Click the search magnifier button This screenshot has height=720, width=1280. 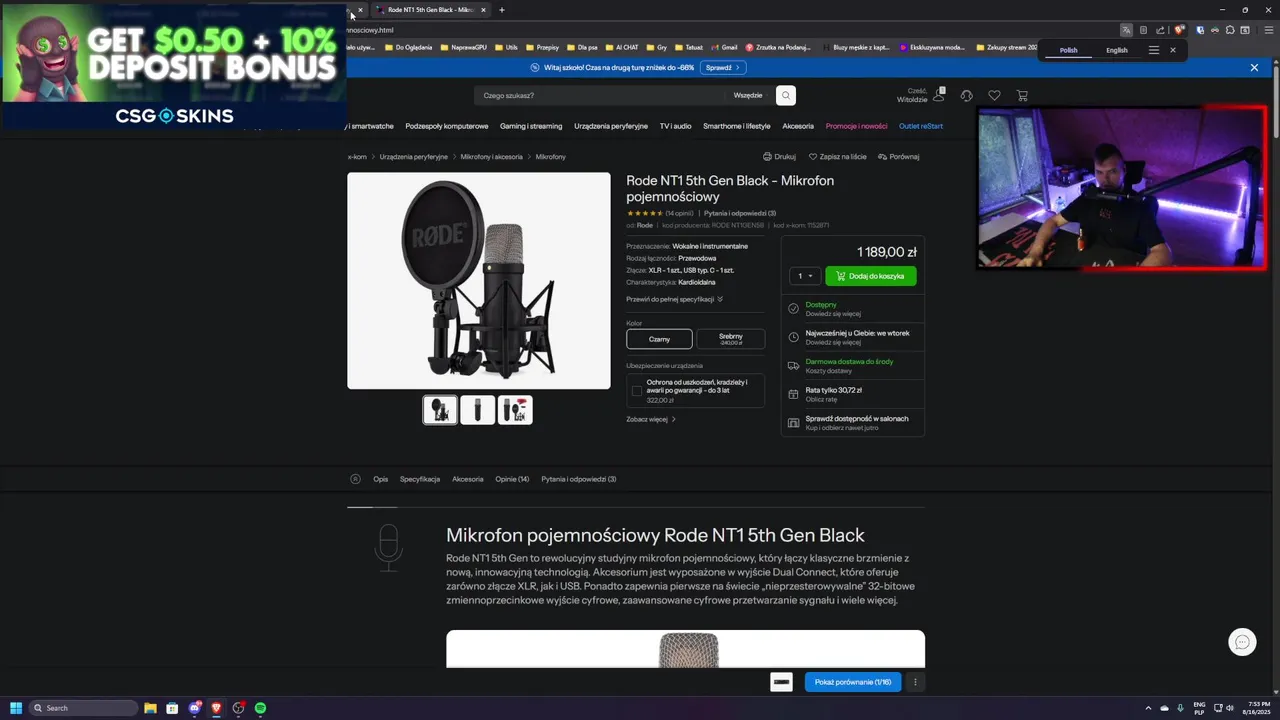786,95
